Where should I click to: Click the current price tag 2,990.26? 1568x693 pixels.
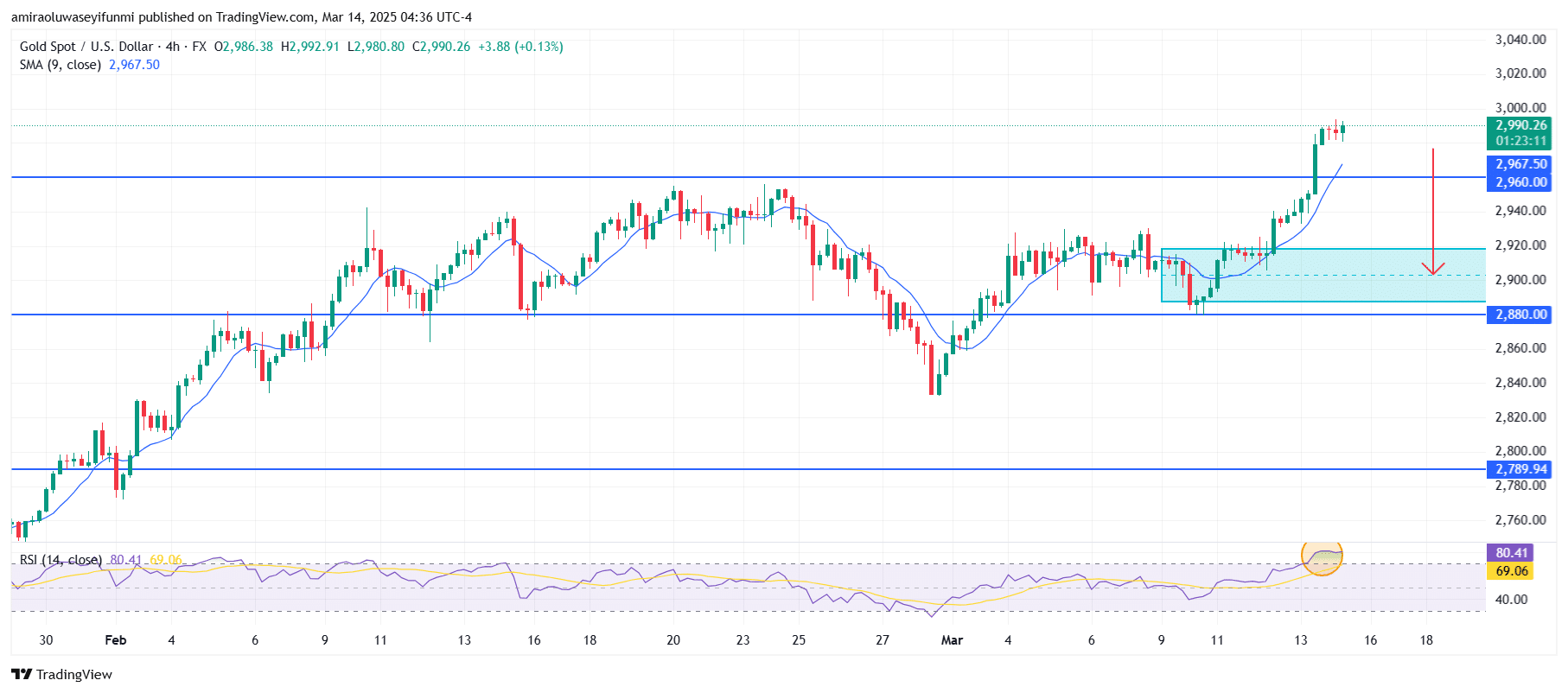click(x=1520, y=125)
